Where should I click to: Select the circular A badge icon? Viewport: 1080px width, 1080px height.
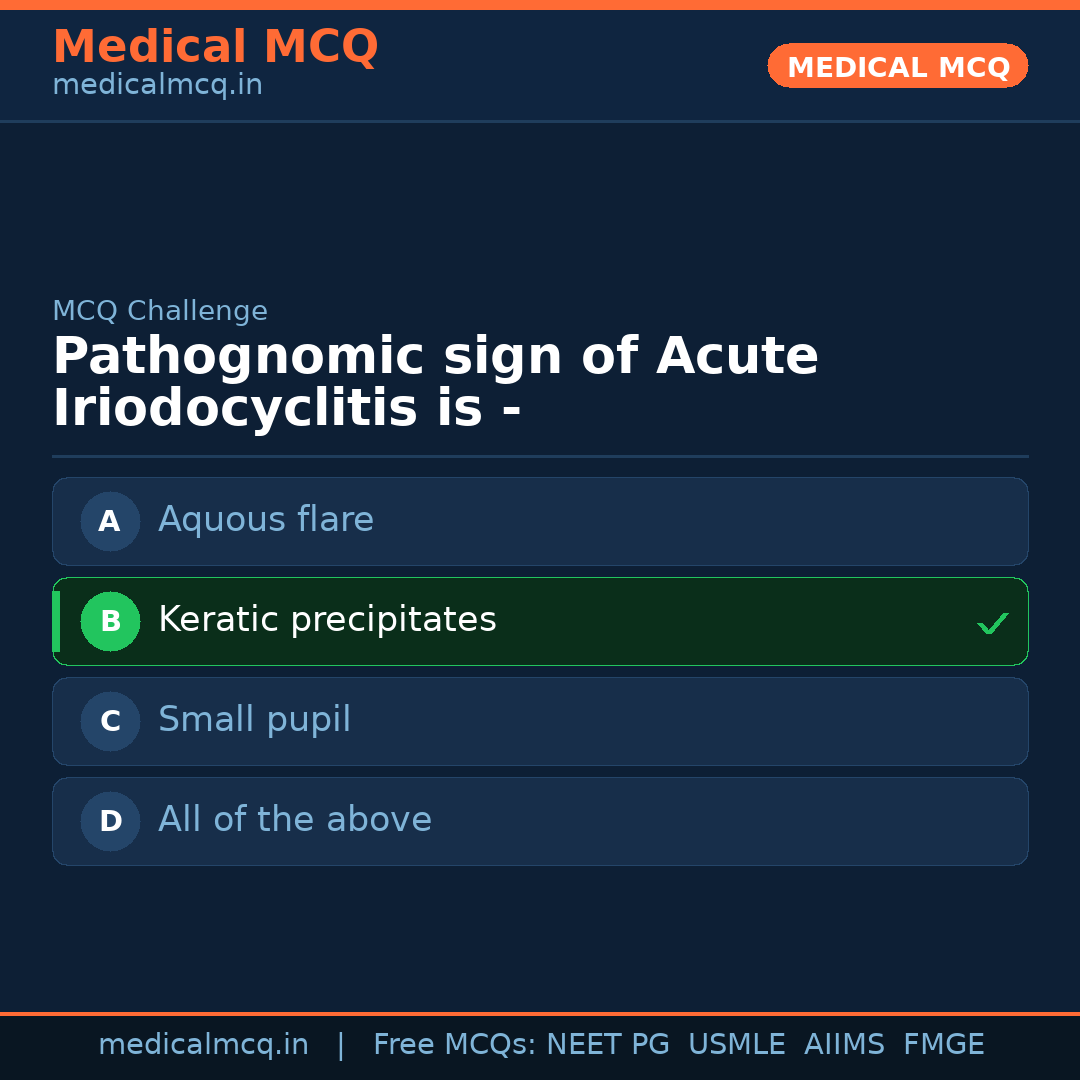click(110, 521)
